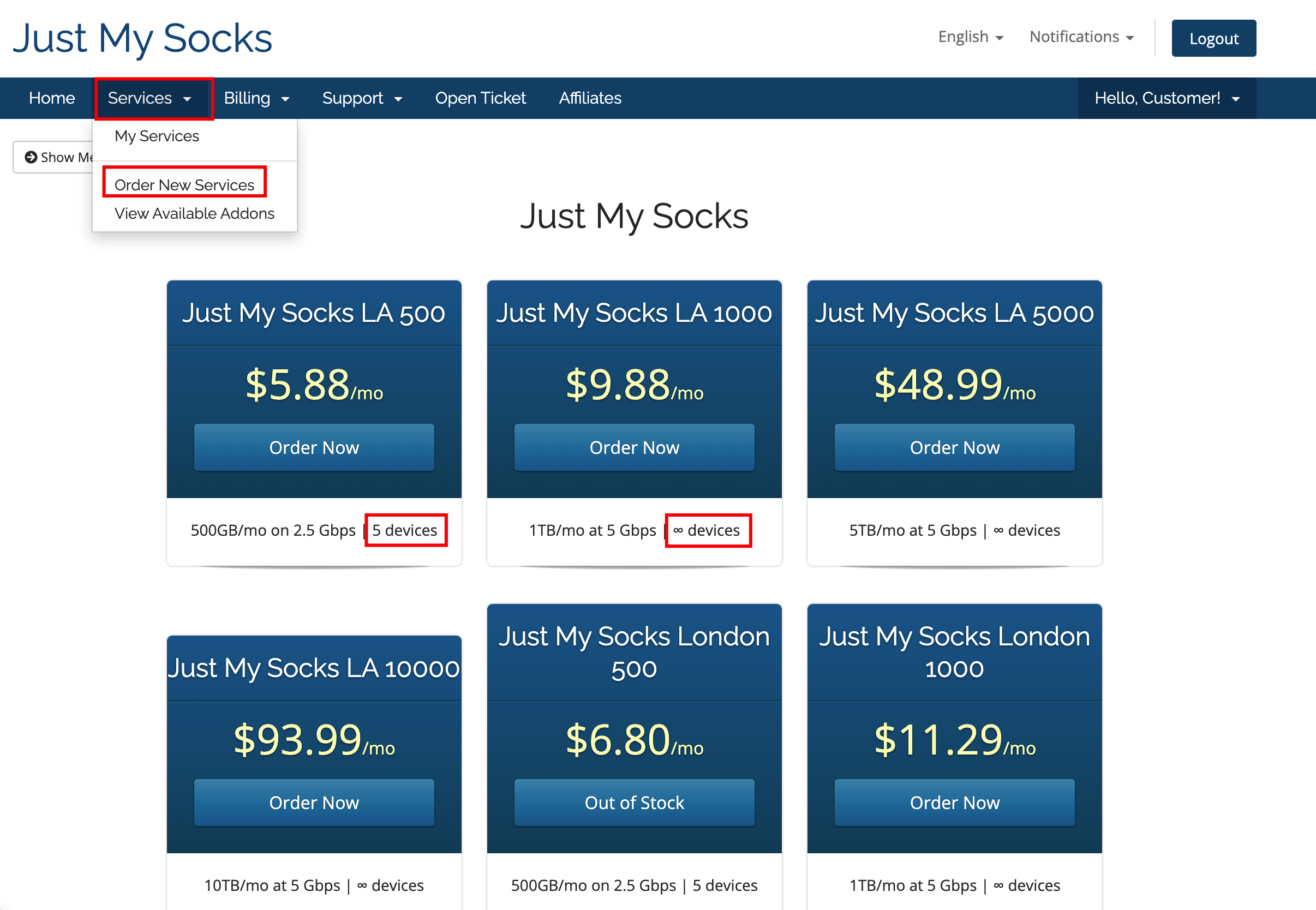The width and height of the screenshot is (1316, 910).
Task: Click the Just My Socks London 500 heading
Action: [x=634, y=653]
